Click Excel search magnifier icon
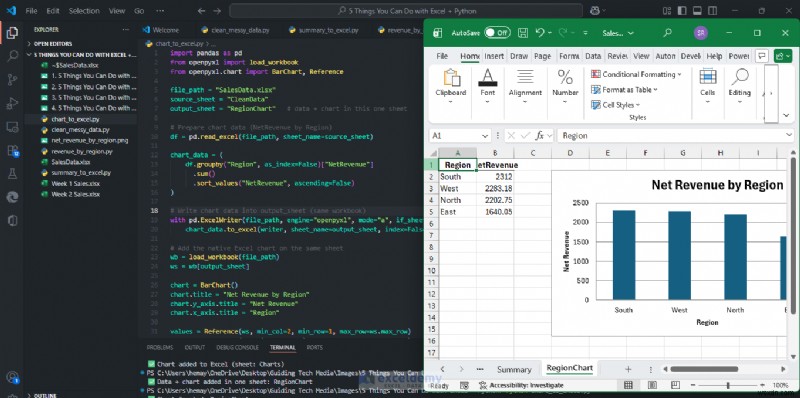Viewport: 800px width, 398px height. click(667, 33)
